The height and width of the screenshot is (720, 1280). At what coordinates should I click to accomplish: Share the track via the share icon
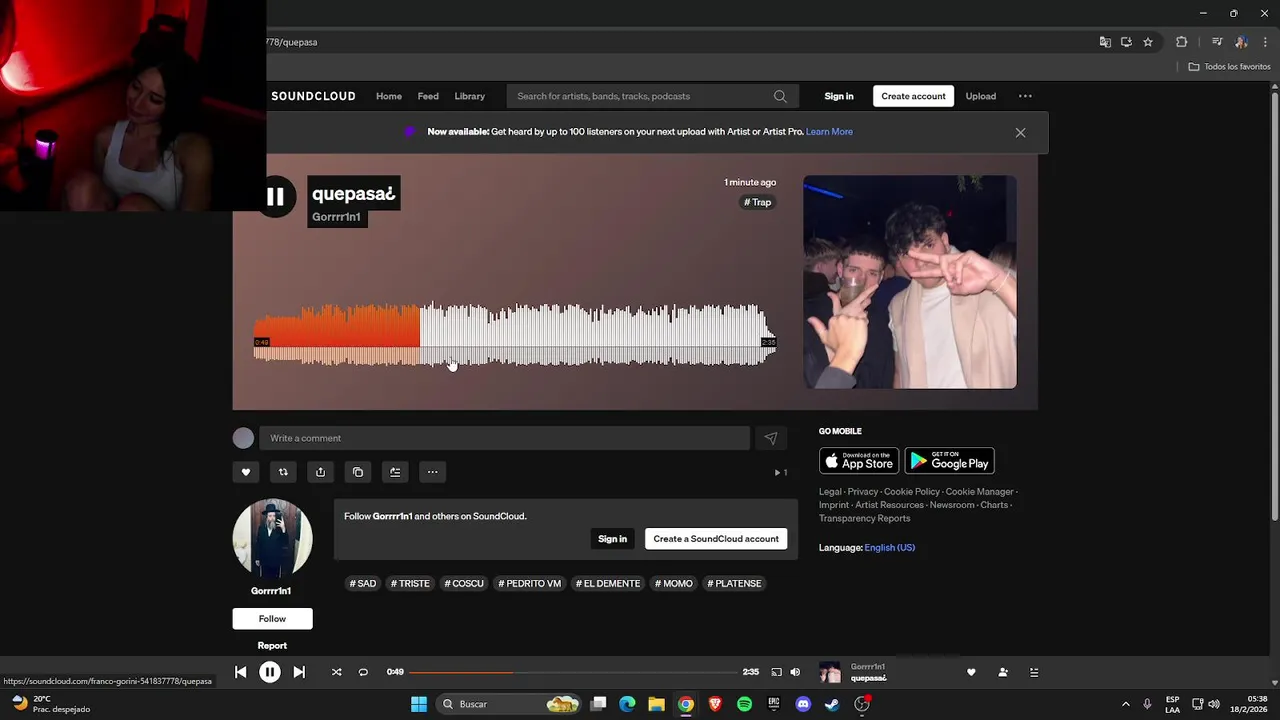[320, 472]
